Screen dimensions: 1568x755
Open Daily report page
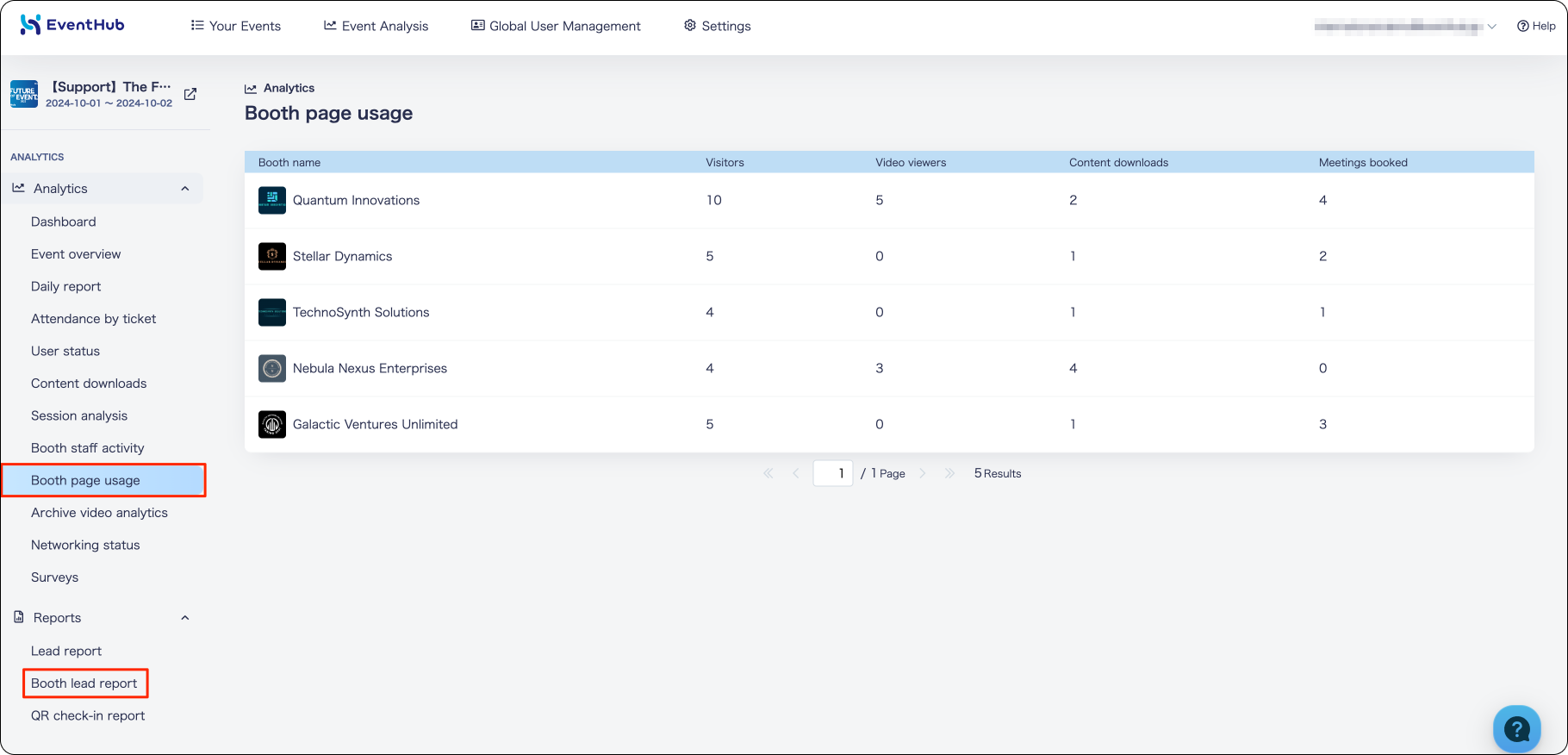click(x=66, y=286)
